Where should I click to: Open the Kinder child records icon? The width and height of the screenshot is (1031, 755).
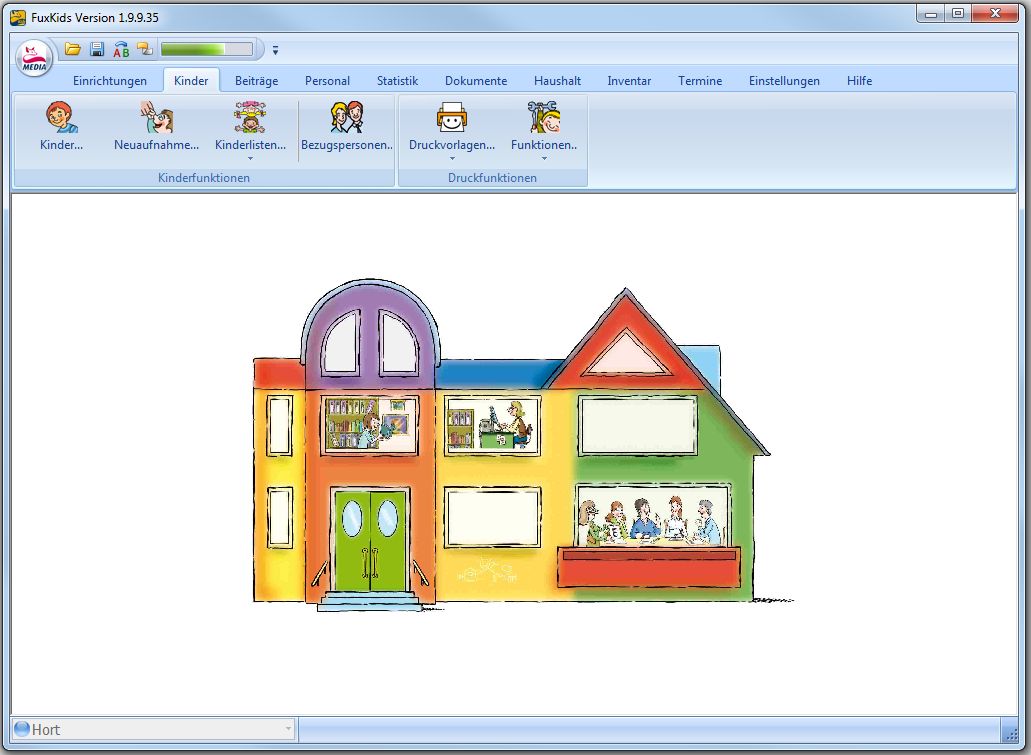click(62, 117)
